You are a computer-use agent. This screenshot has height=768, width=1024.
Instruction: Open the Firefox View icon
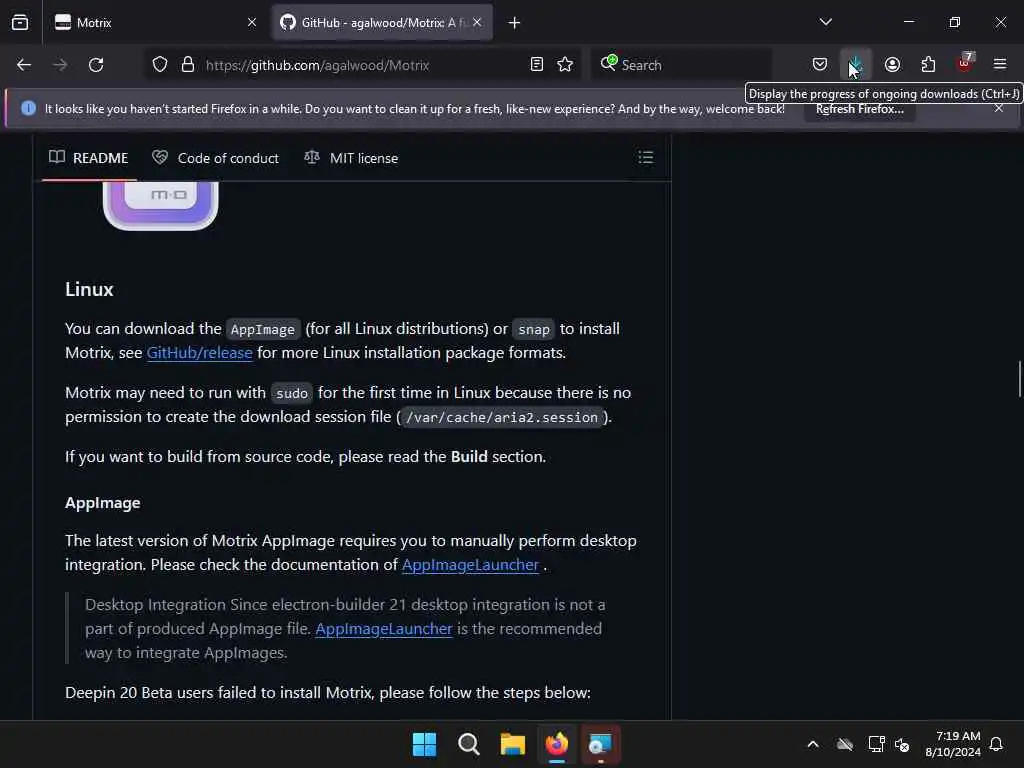coord(20,22)
